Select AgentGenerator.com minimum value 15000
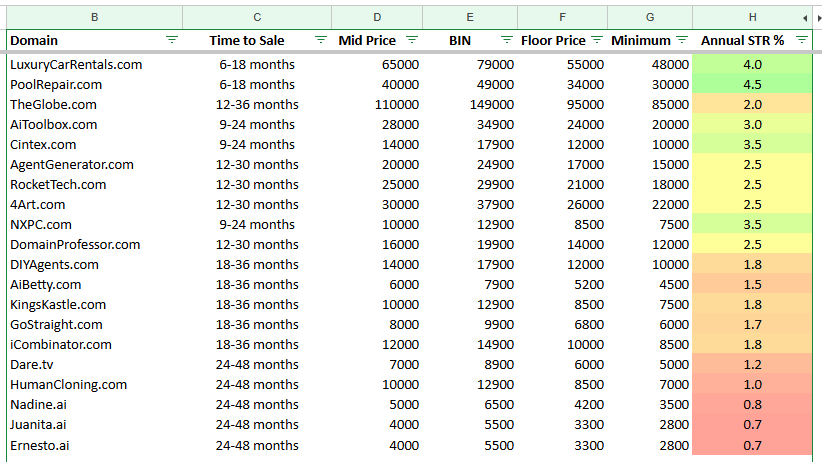822x462 pixels. [x=650, y=164]
